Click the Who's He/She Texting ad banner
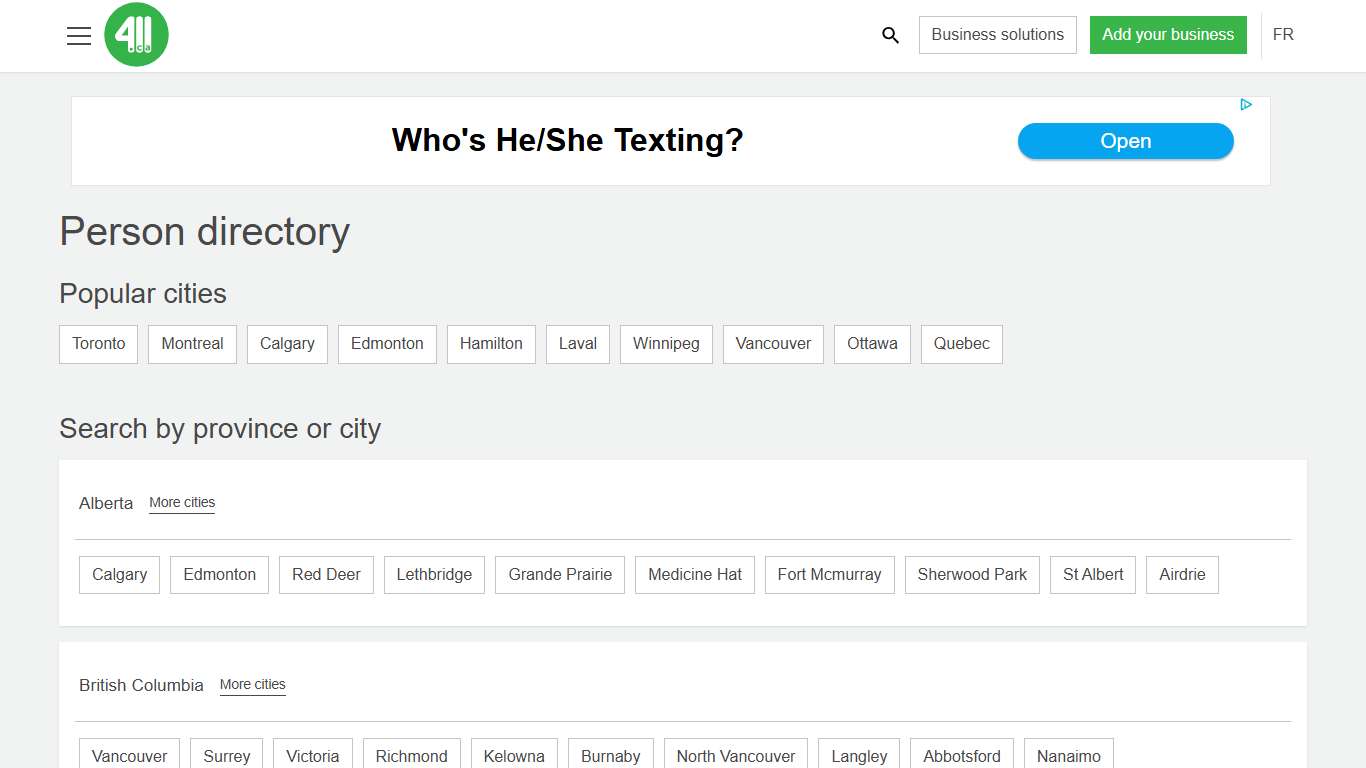Screen dimensions: 1366x768 pyautogui.click(x=567, y=141)
